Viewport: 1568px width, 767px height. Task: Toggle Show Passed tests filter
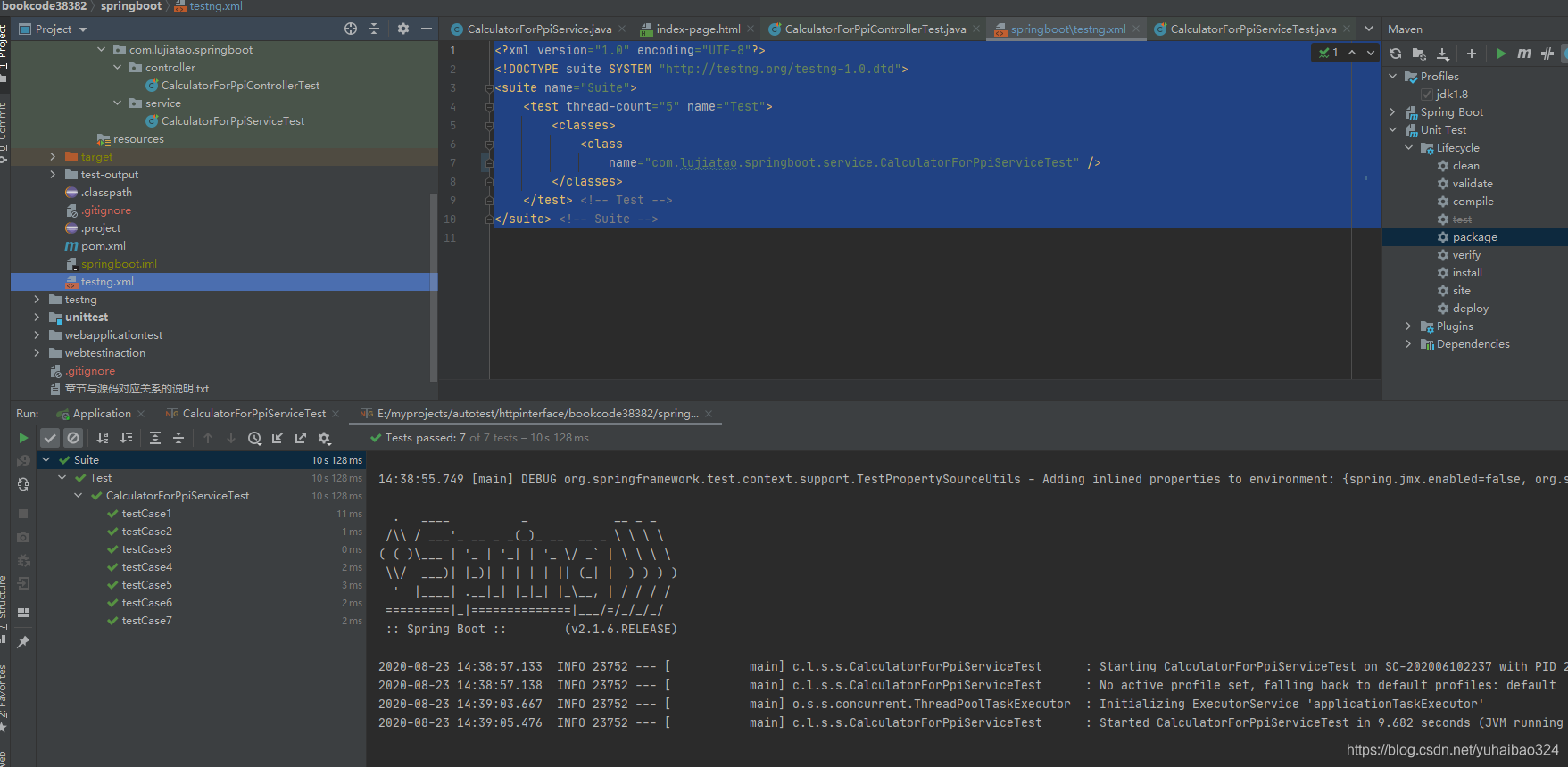point(50,438)
